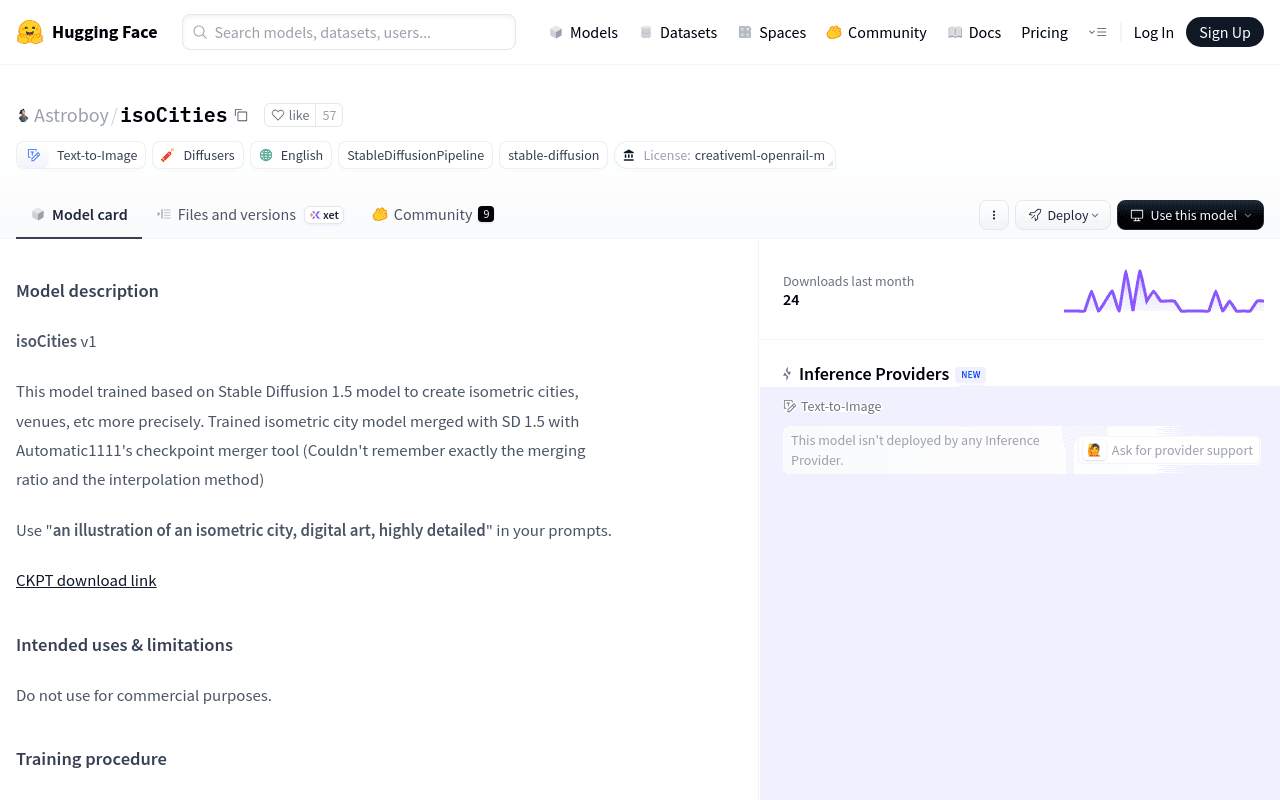Screen dimensions: 1280x800
Task: Open Docs in top navigation
Action: (974, 32)
